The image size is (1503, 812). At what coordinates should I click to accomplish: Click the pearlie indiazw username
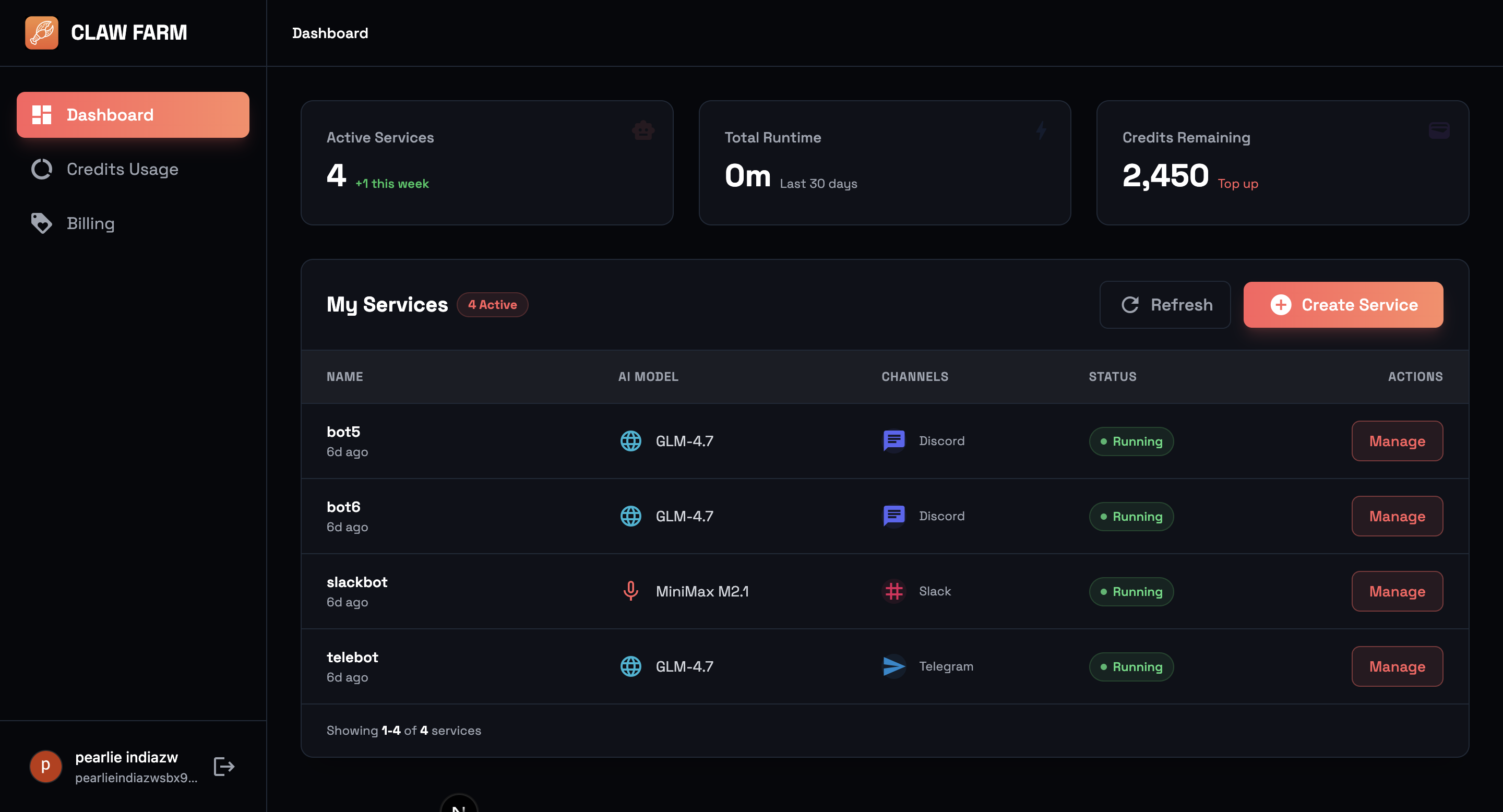127,757
